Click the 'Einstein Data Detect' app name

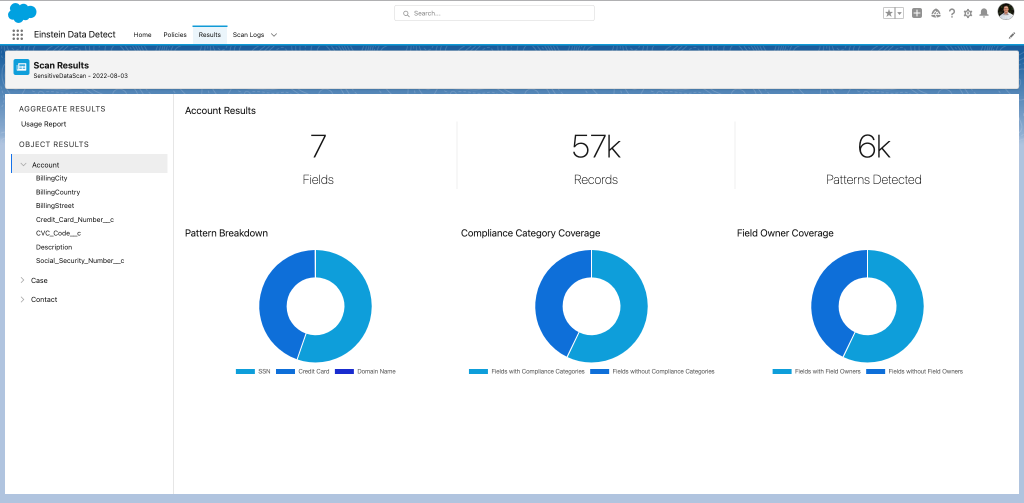[x=74, y=35]
